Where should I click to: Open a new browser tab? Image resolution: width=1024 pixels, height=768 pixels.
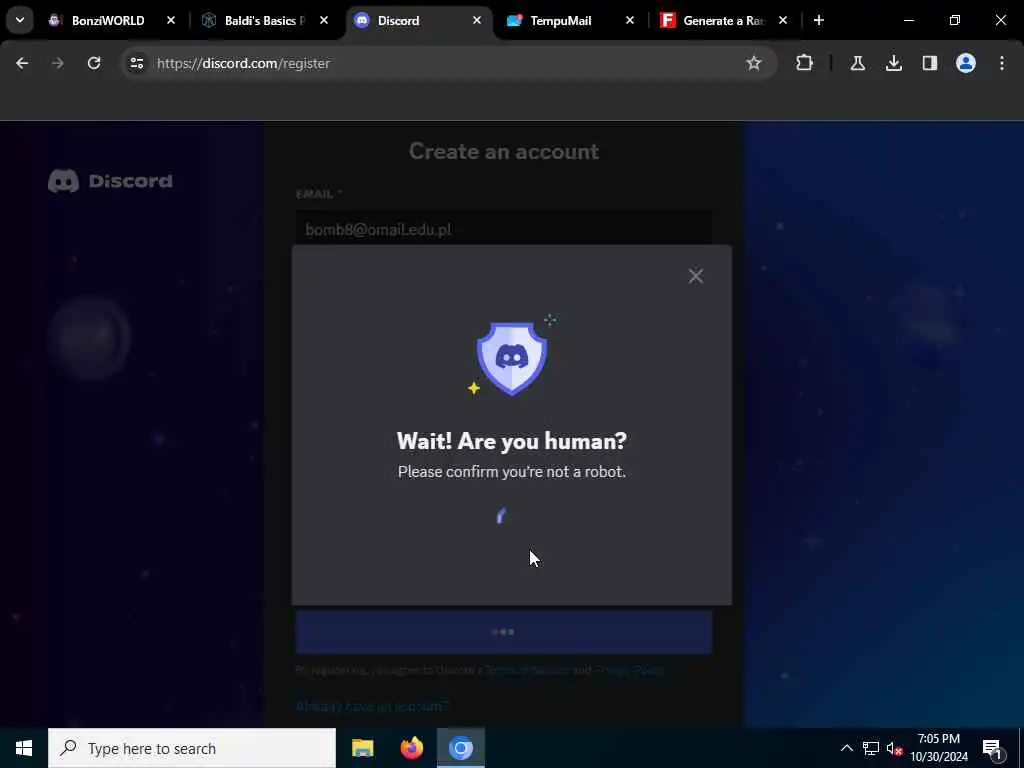coord(818,21)
